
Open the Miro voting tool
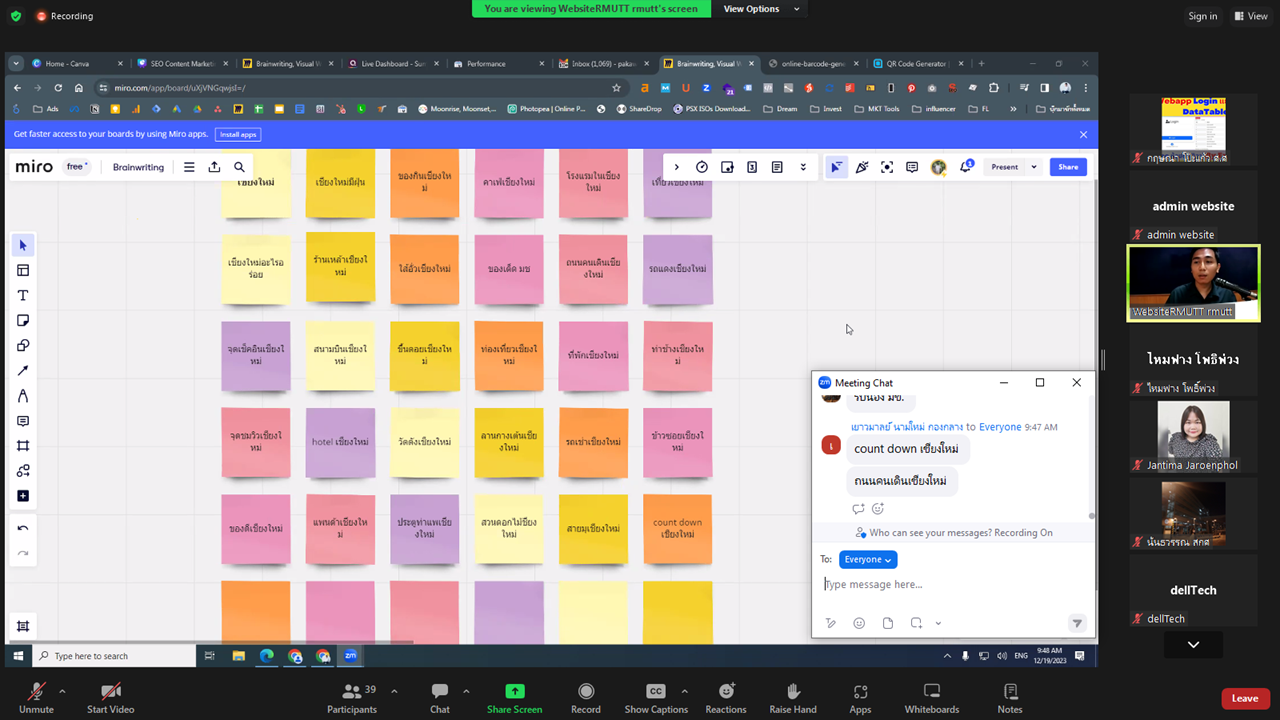click(x=727, y=167)
